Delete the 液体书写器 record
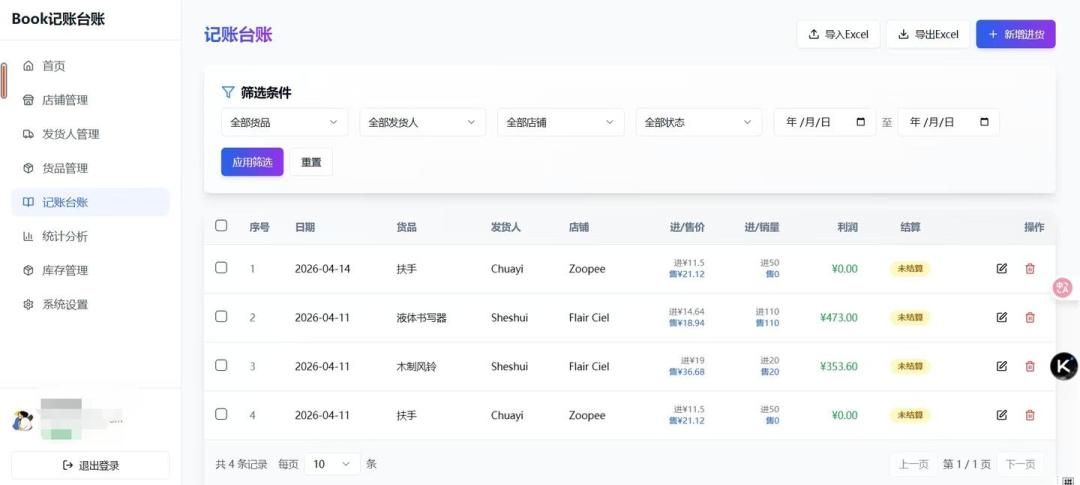This screenshot has height=485, width=1080. pyautogui.click(x=1030, y=318)
